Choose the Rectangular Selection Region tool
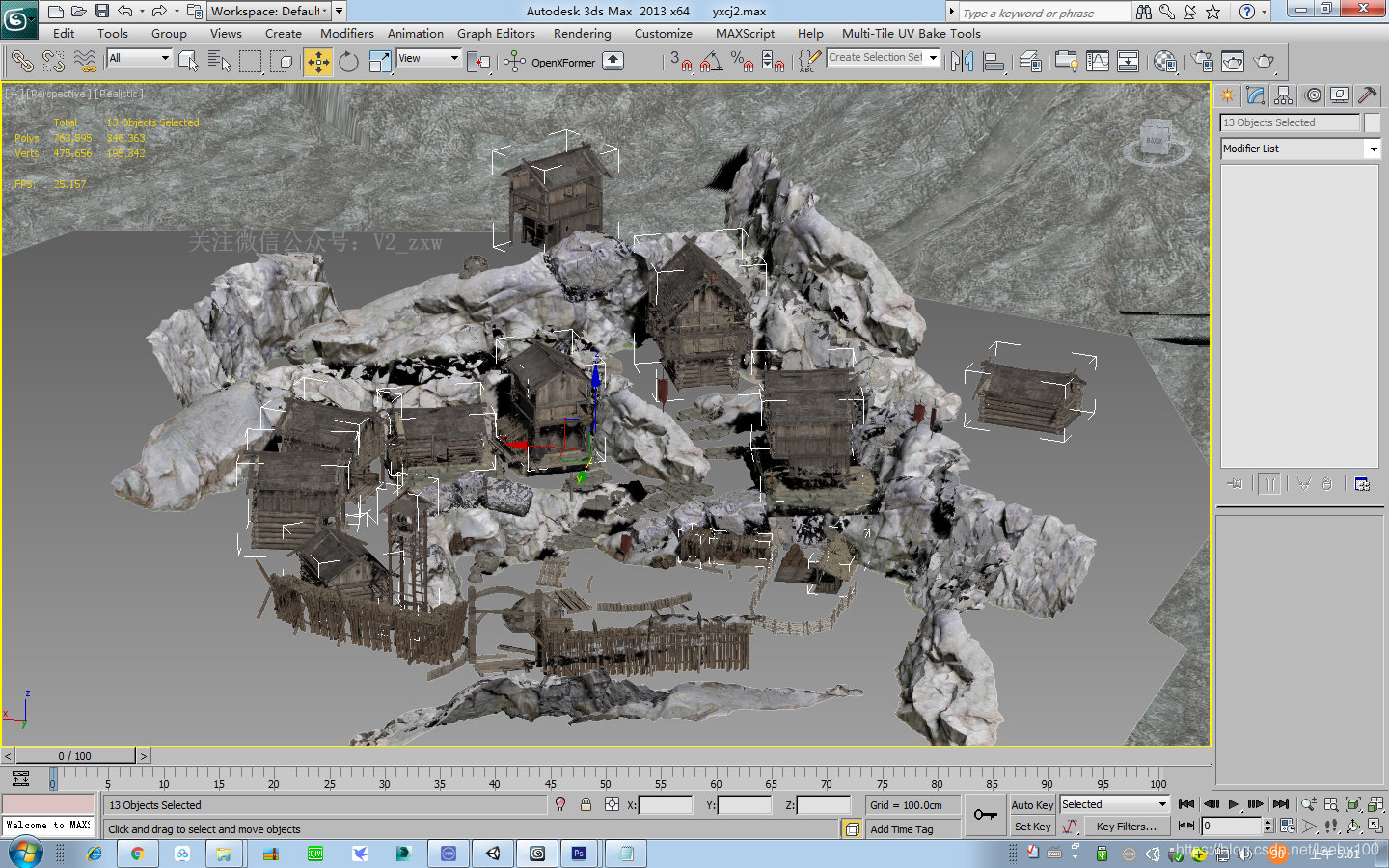1389x868 pixels. coord(251,62)
